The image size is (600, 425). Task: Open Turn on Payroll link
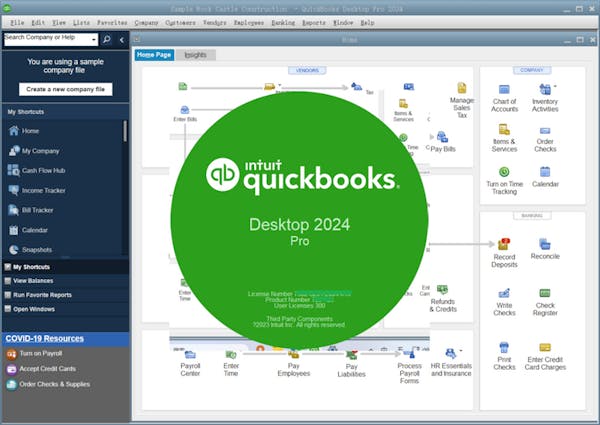point(40,355)
